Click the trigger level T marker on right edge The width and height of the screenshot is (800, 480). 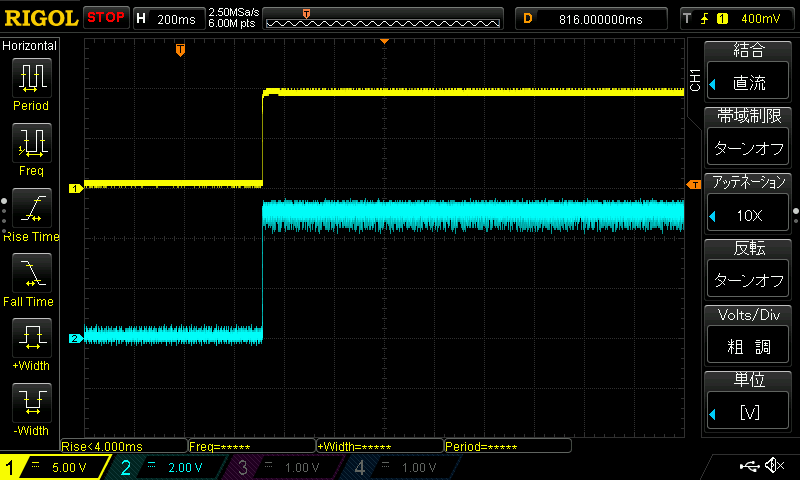[694, 185]
